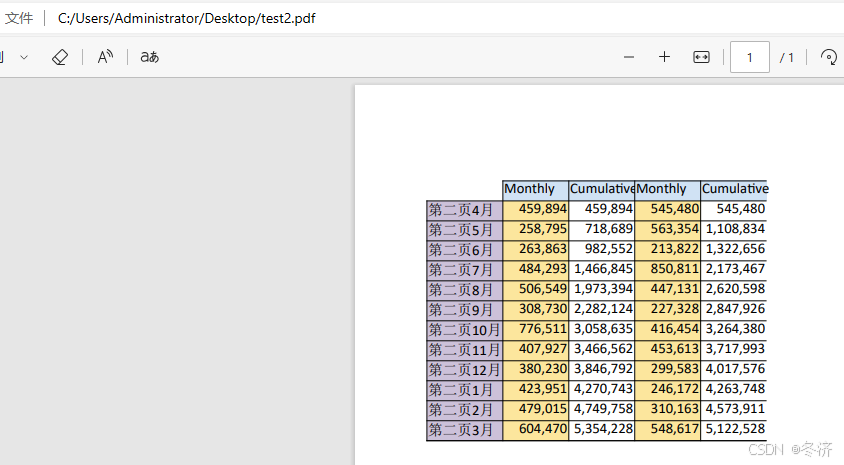This screenshot has height=465, width=844.
Task: Select the value 447,131
Action: click(x=674, y=288)
